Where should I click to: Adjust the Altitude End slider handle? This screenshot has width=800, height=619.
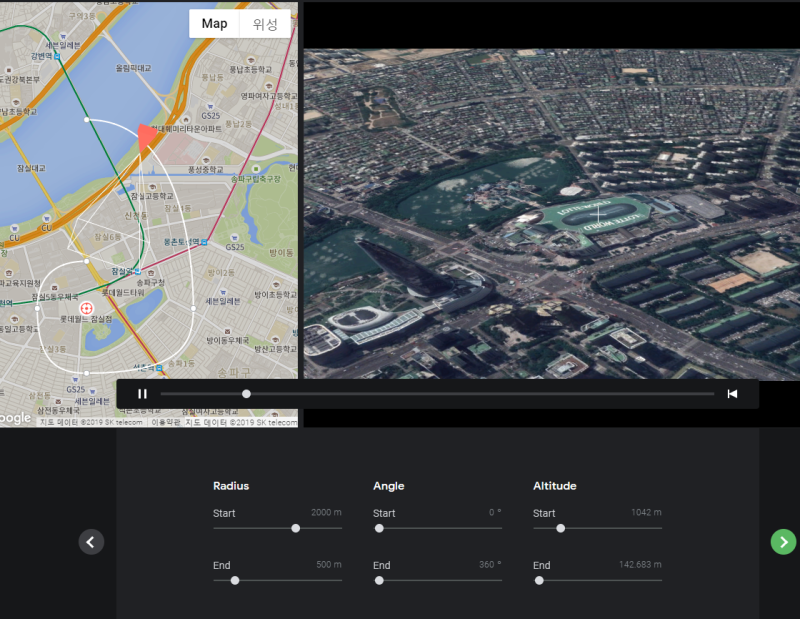pos(539,580)
